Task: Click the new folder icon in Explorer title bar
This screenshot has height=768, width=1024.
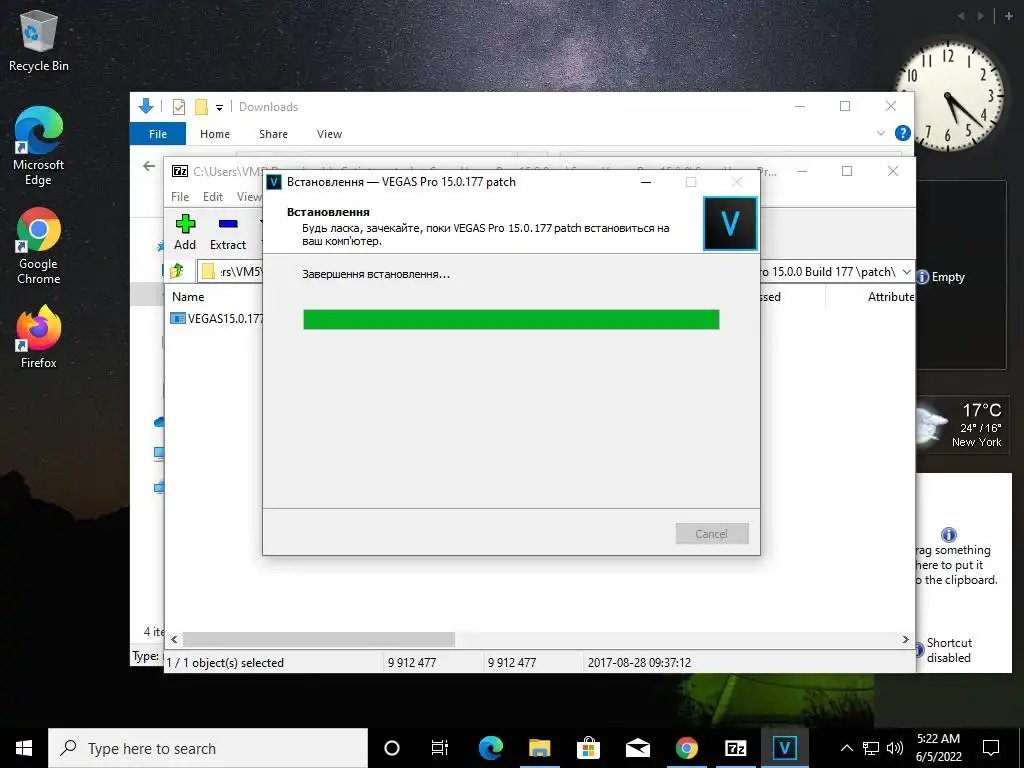Action: coord(201,106)
